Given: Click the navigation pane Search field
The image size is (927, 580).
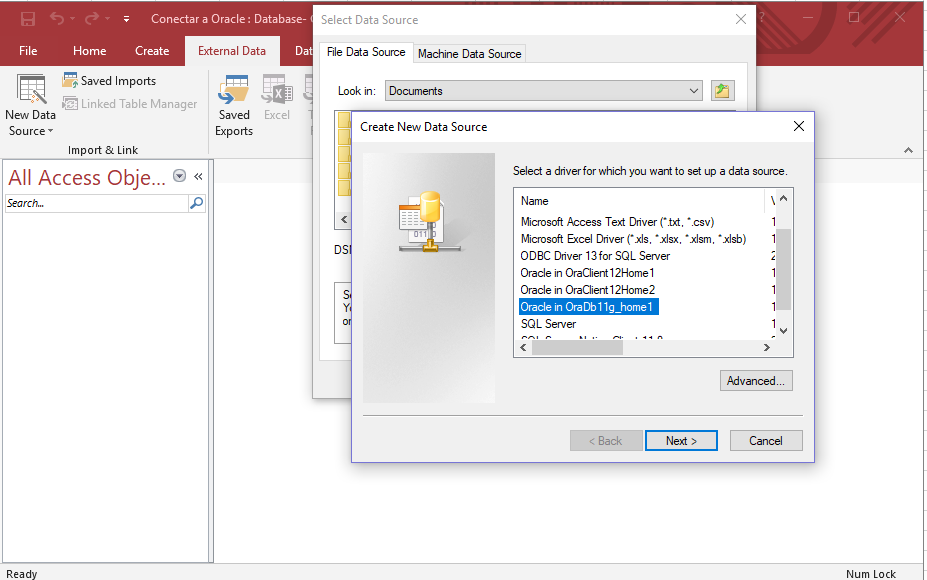Looking at the screenshot, I should tap(96, 203).
